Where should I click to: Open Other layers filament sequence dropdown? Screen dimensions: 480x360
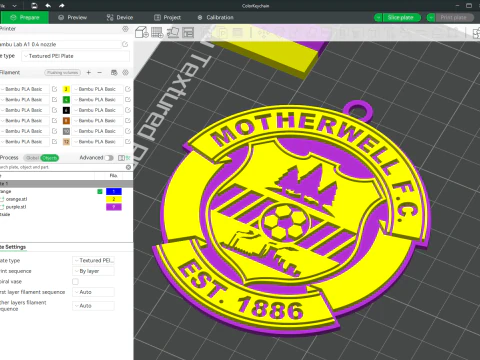[93, 306]
